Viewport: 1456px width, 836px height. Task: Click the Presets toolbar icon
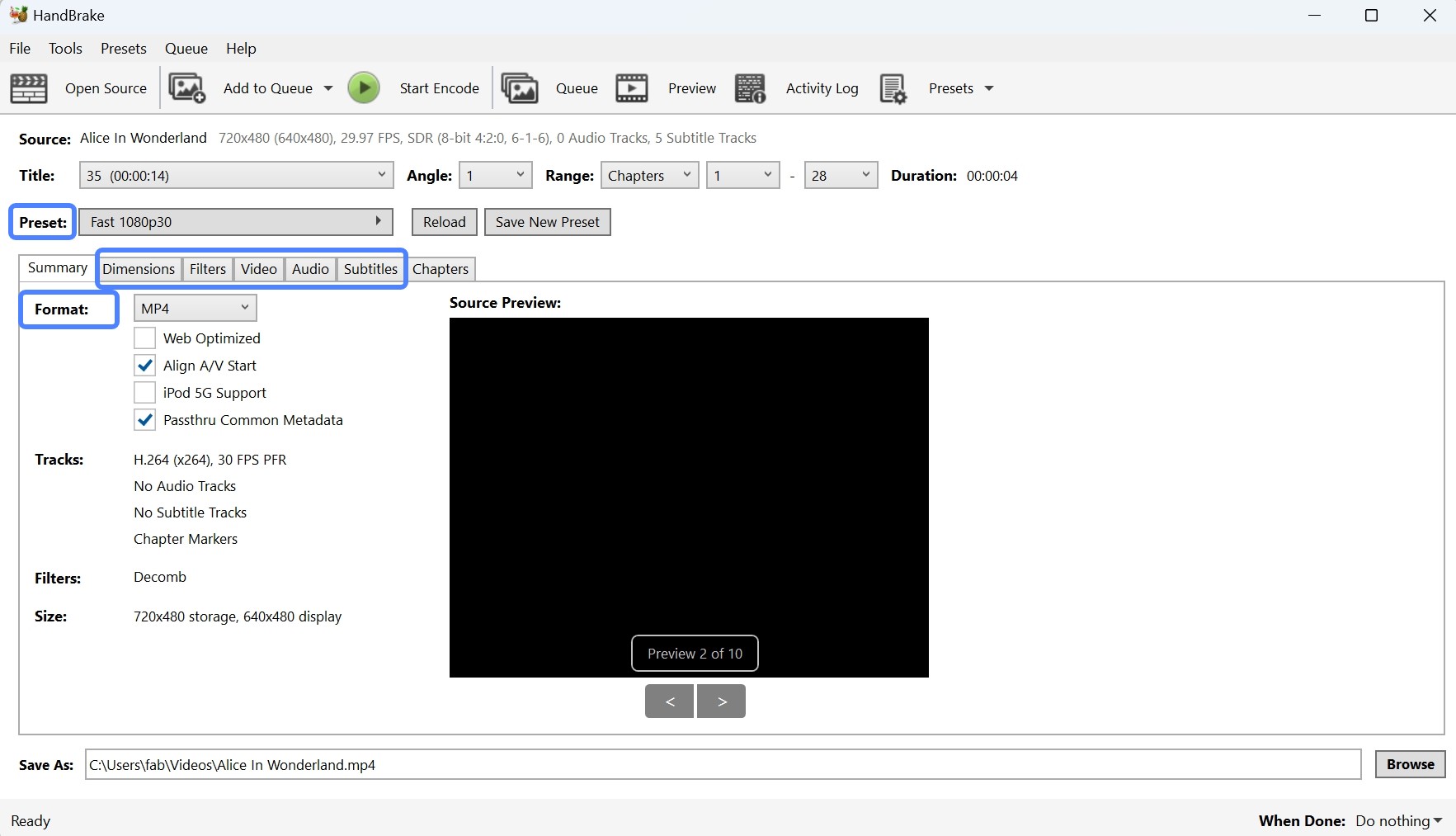[893, 87]
